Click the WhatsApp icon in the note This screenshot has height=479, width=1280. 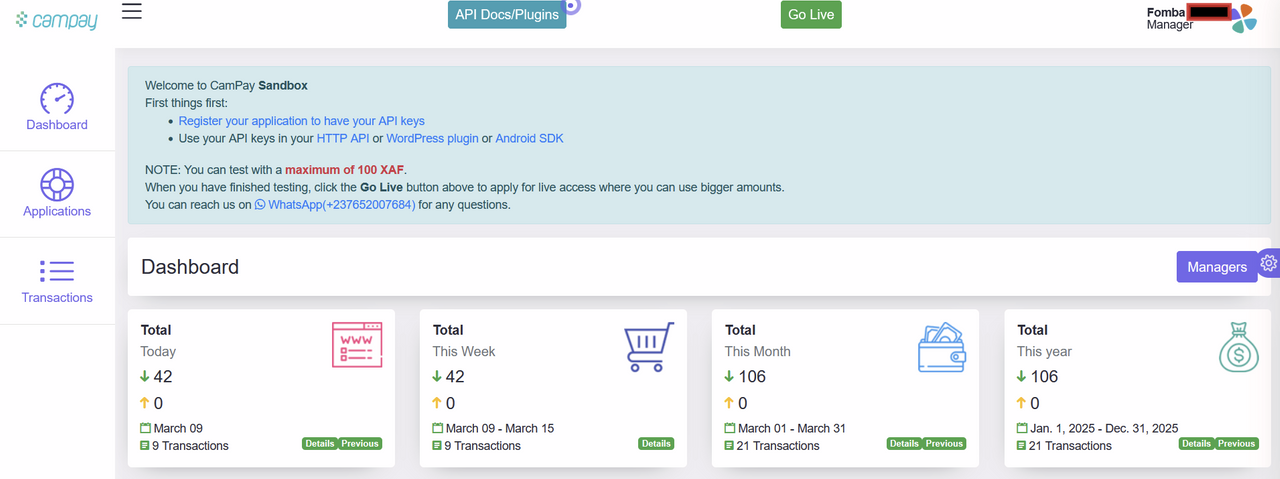tap(260, 204)
